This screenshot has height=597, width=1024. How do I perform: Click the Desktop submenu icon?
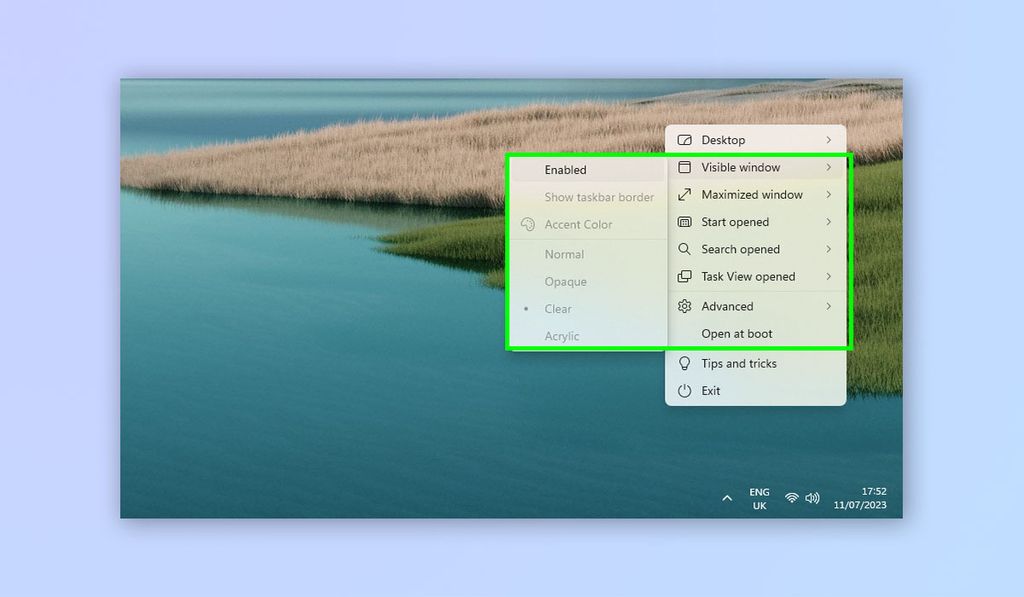click(684, 140)
